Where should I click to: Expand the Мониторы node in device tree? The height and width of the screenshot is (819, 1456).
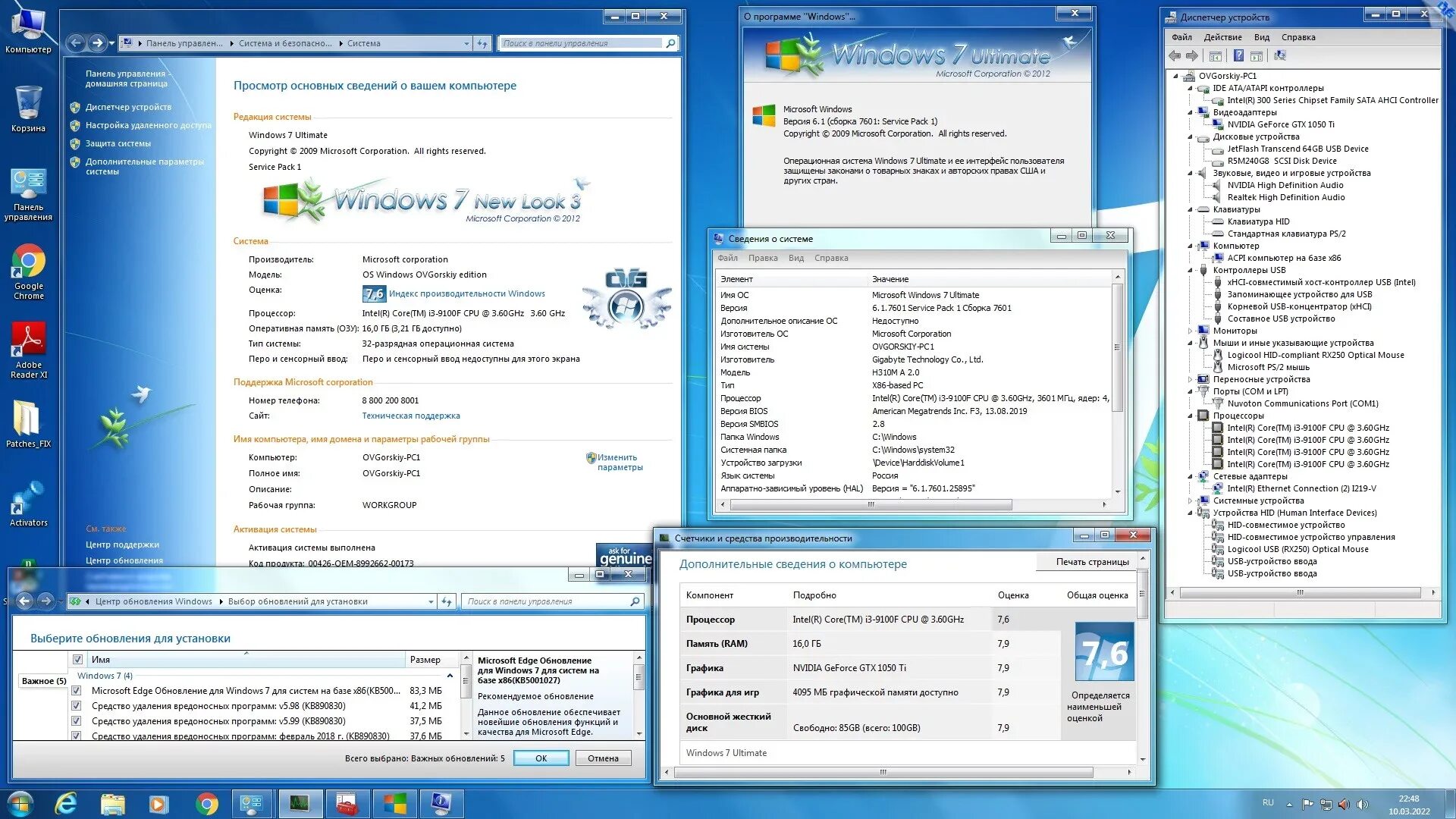coord(1190,331)
